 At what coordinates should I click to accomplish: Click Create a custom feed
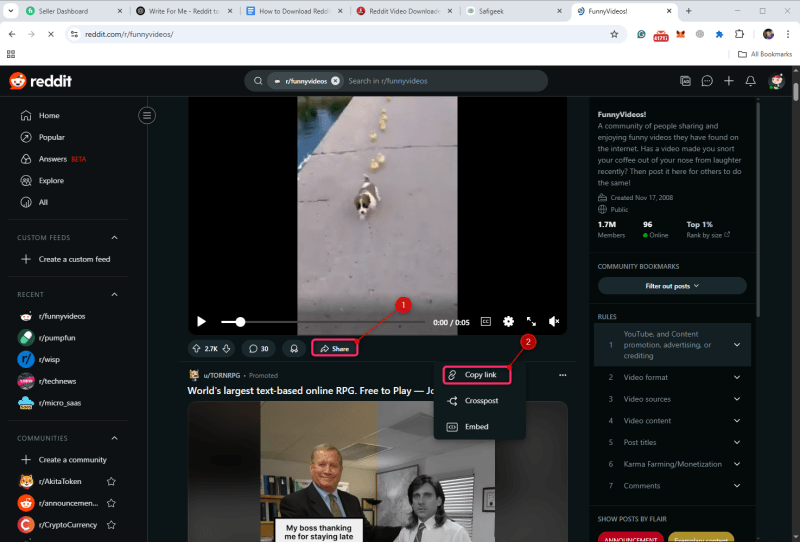click(x=66, y=259)
